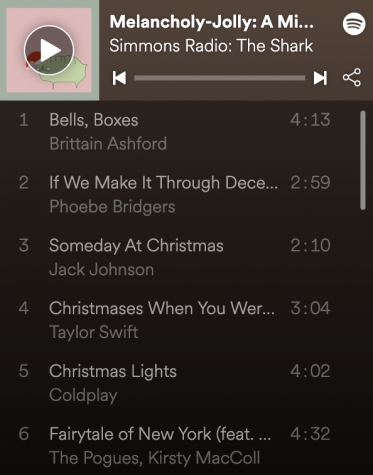
Task: Play the playlist with the round play button
Action: point(49,50)
